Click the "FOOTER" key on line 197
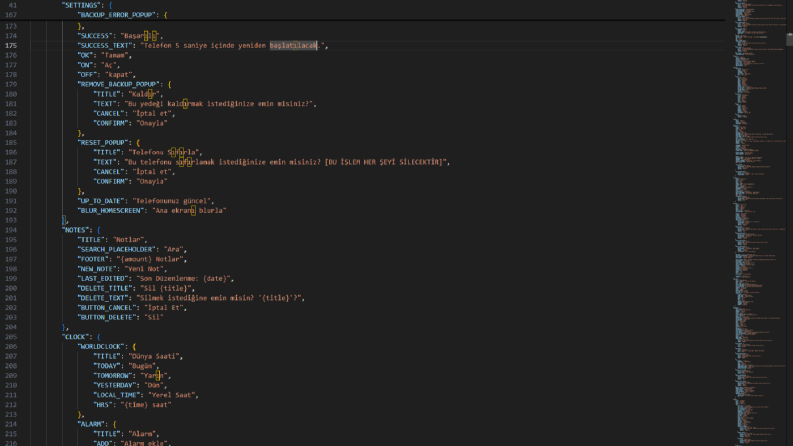This screenshot has height=446, width=793. [93, 259]
